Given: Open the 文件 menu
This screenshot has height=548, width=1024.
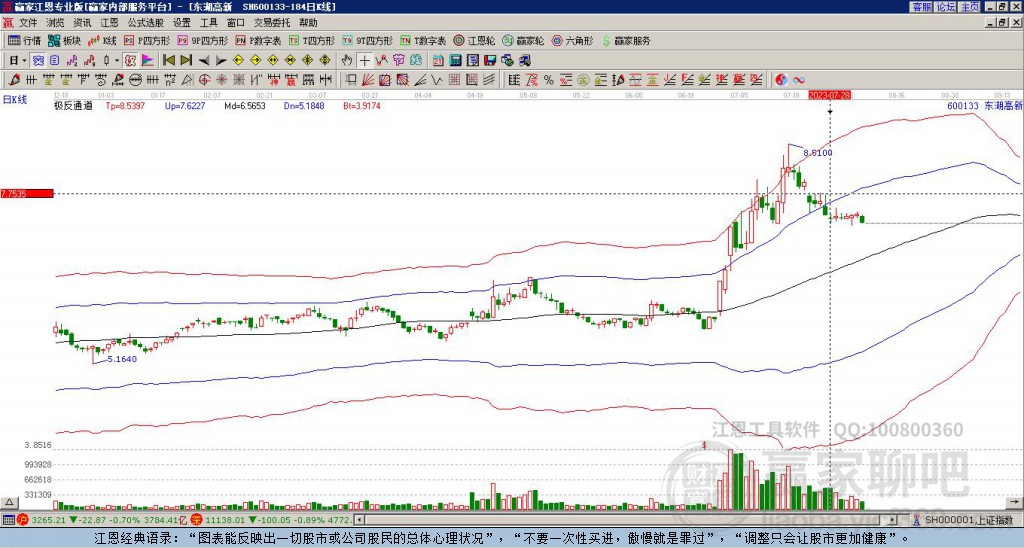Looking at the screenshot, I should click(x=28, y=23).
